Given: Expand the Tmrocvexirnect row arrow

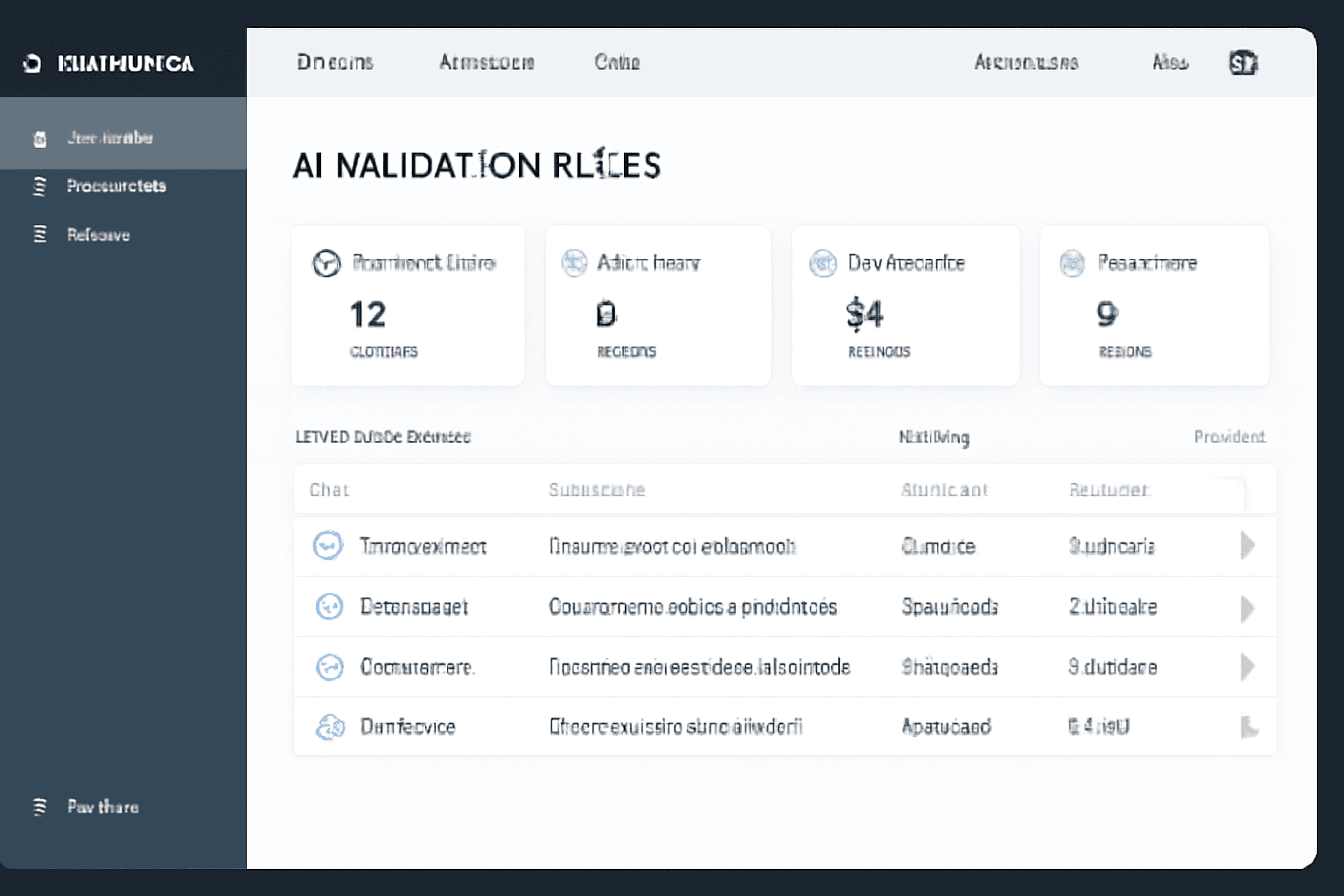Looking at the screenshot, I should pyautogui.click(x=1248, y=546).
